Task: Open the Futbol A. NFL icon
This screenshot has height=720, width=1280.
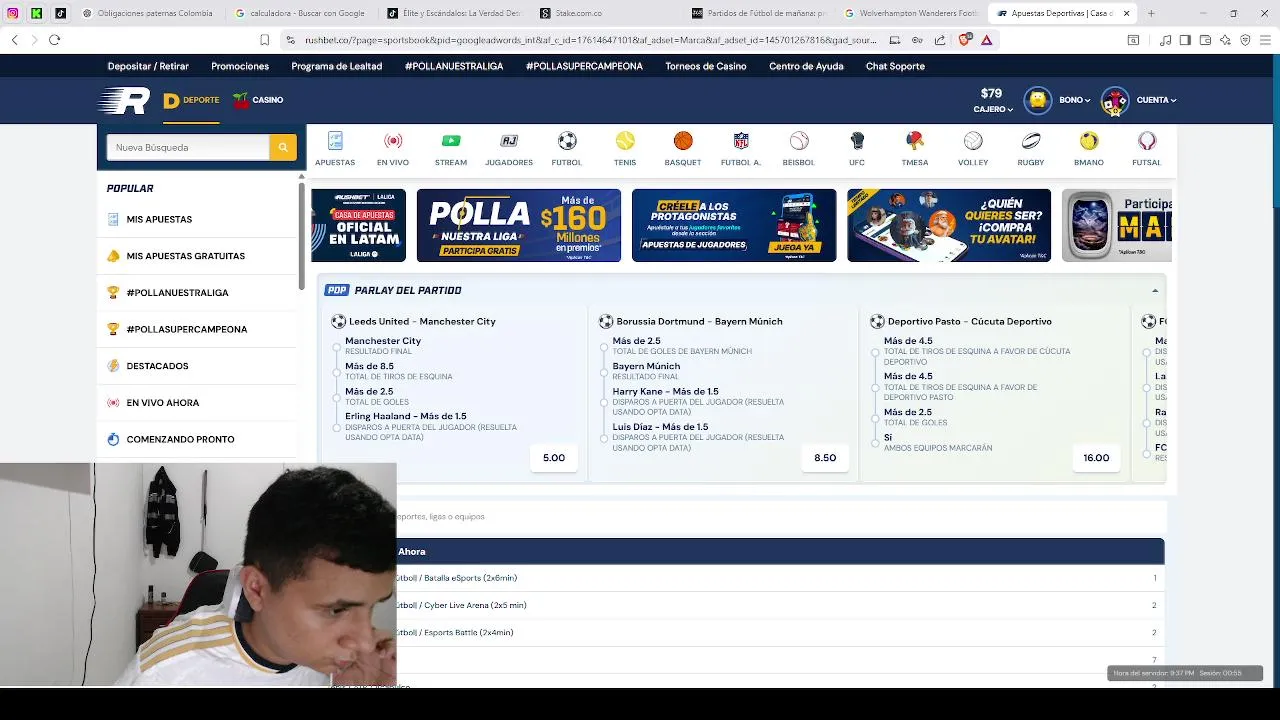Action: click(741, 141)
